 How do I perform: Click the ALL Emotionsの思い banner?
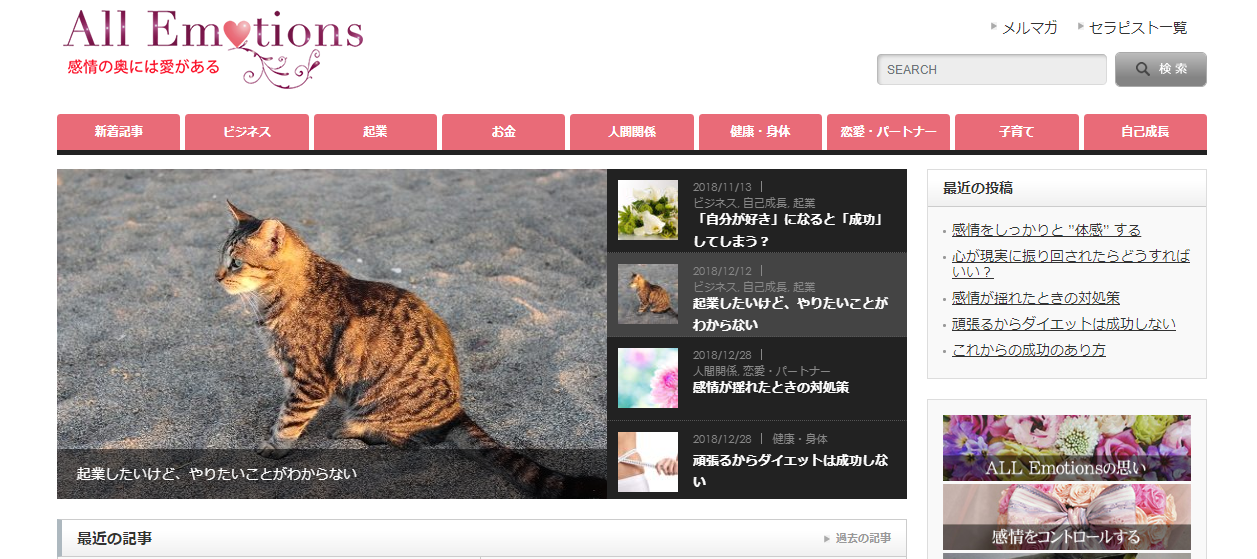[1067, 448]
